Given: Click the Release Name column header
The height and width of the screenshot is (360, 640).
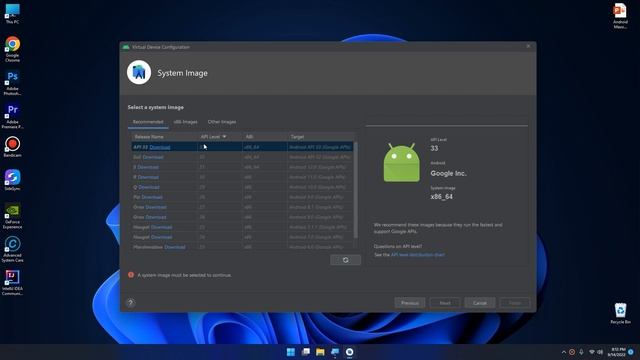Looking at the screenshot, I should click(x=164, y=137).
